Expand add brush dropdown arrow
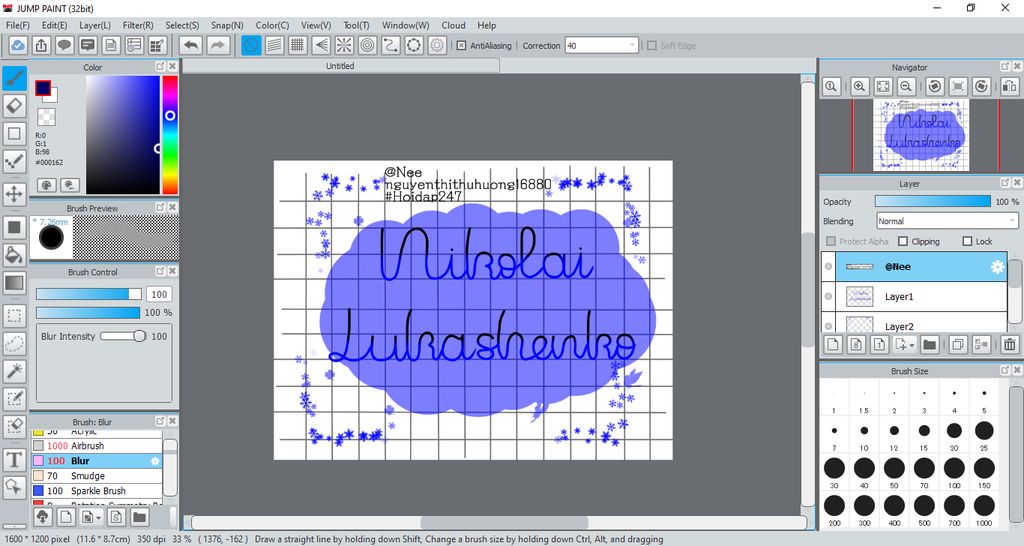The image size is (1024, 546). click(99, 518)
